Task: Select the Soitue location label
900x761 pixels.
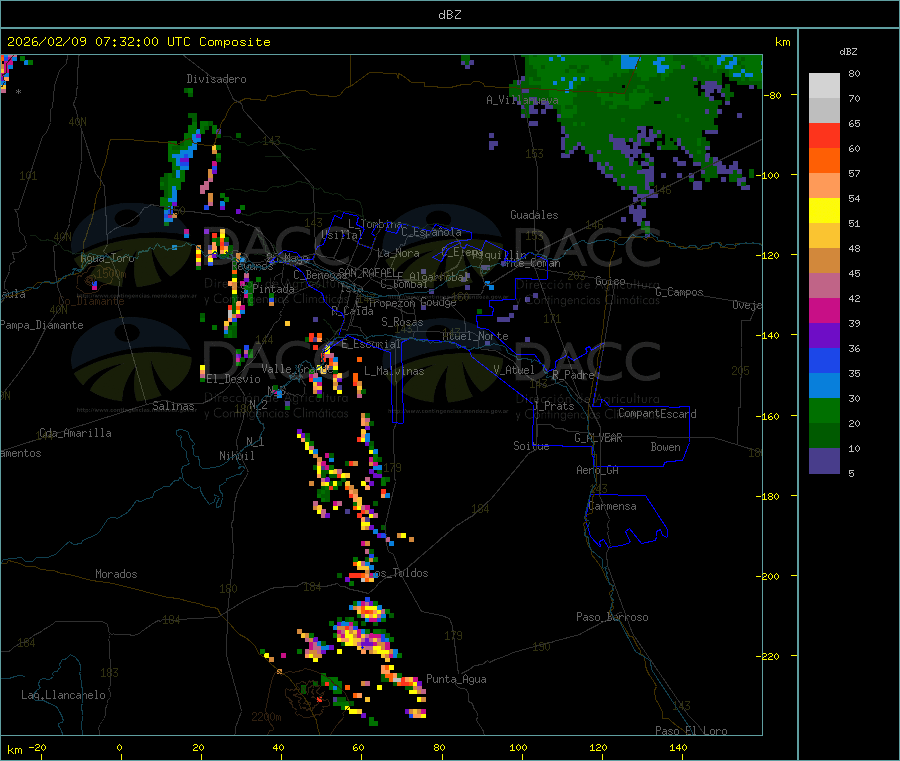Action: point(531,446)
